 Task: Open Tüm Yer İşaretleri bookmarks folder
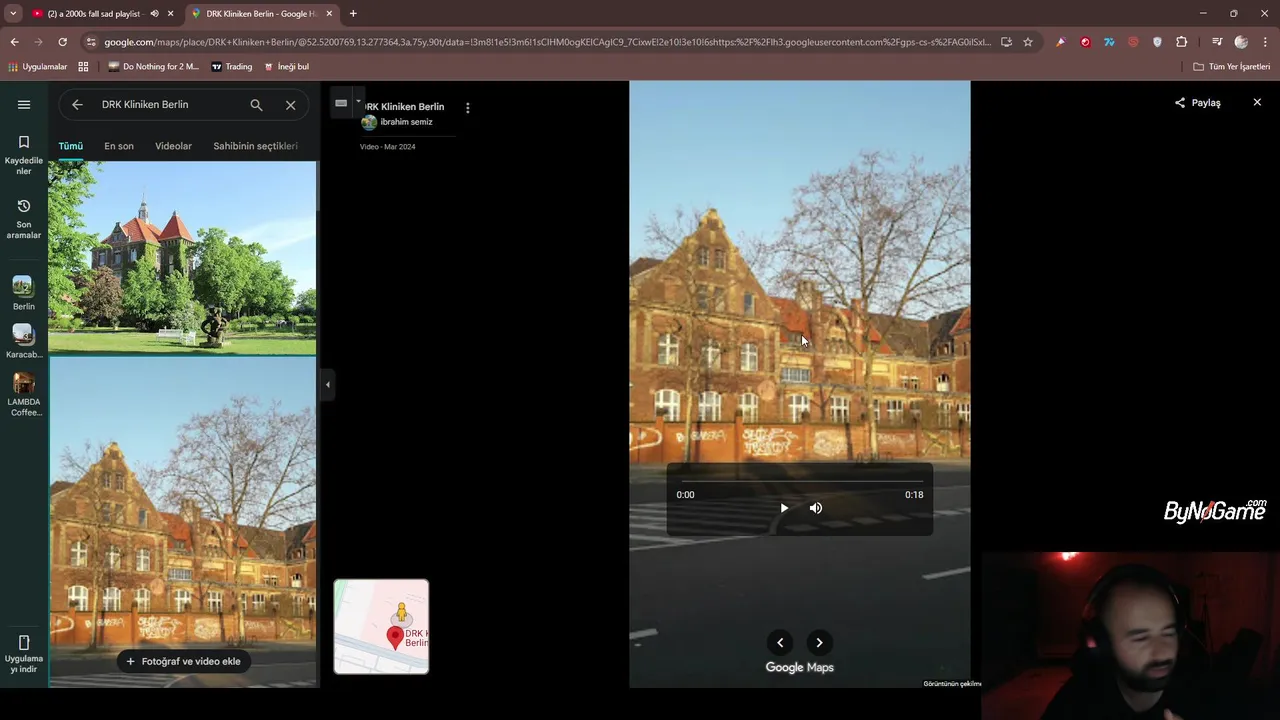point(1232,67)
